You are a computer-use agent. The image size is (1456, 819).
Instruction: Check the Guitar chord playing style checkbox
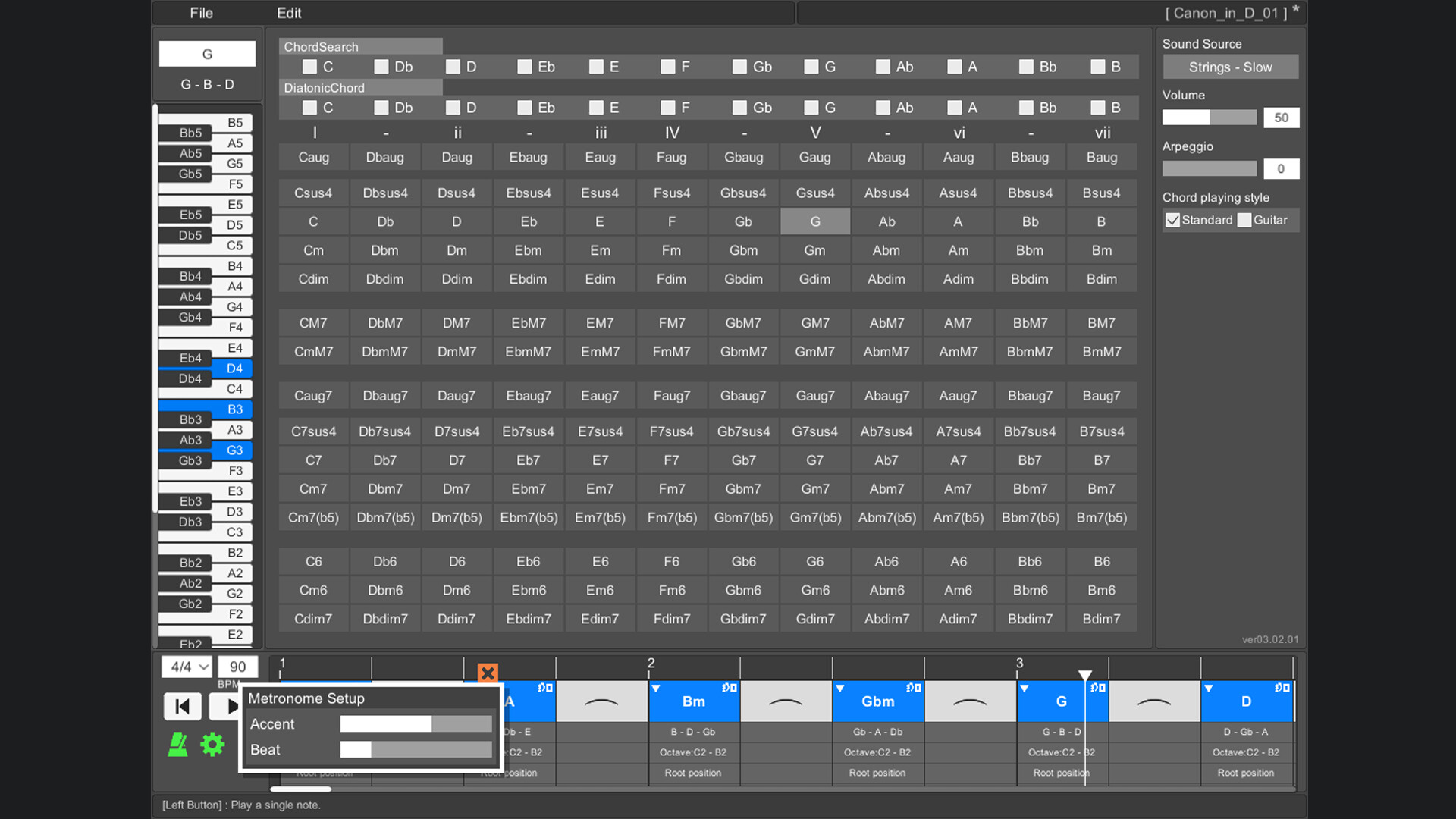click(1244, 220)
